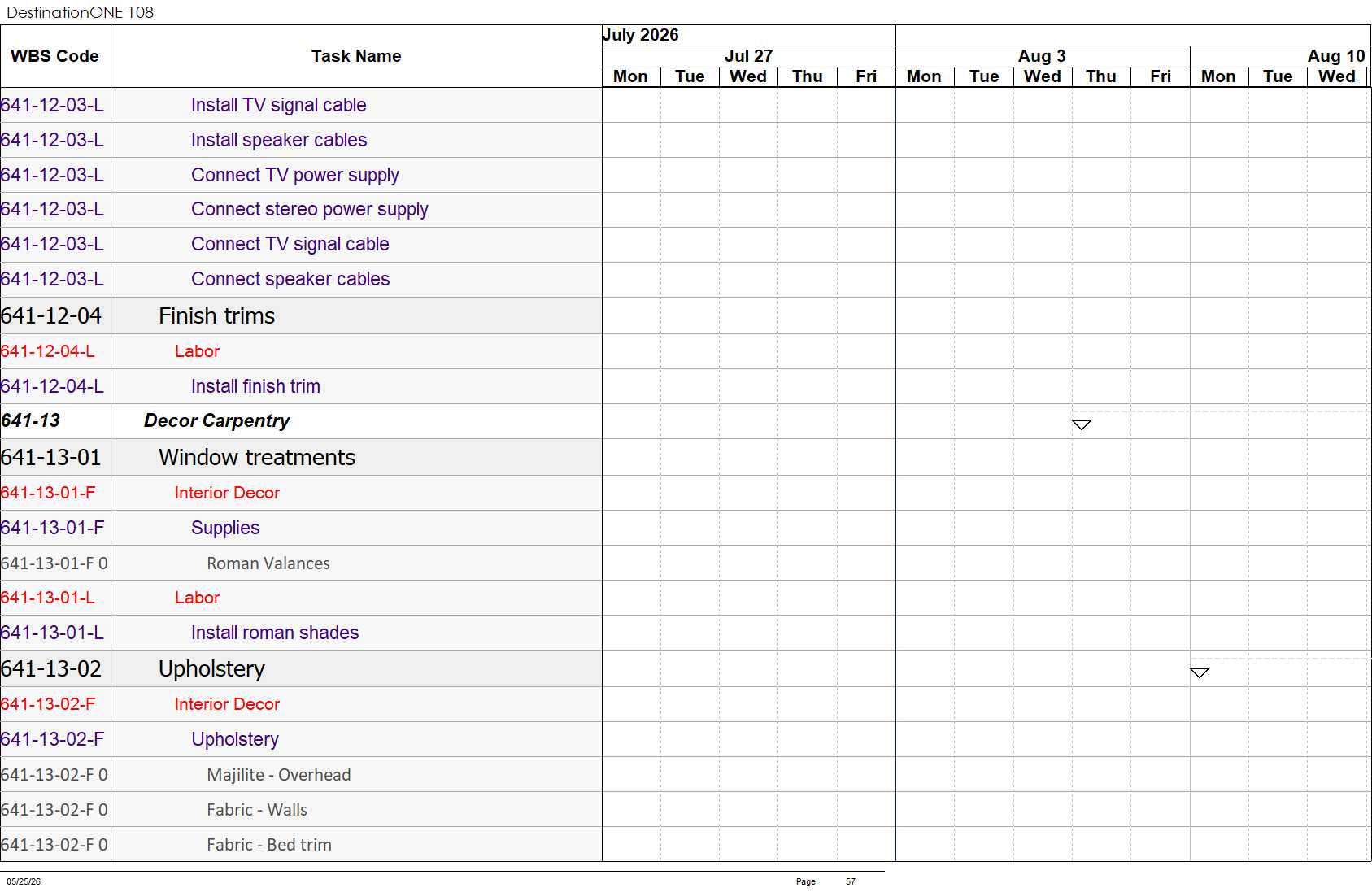Click the red WBS code 641-12-04-L
The width and height of the screenshot is (1372, 892).
(48, 351)
